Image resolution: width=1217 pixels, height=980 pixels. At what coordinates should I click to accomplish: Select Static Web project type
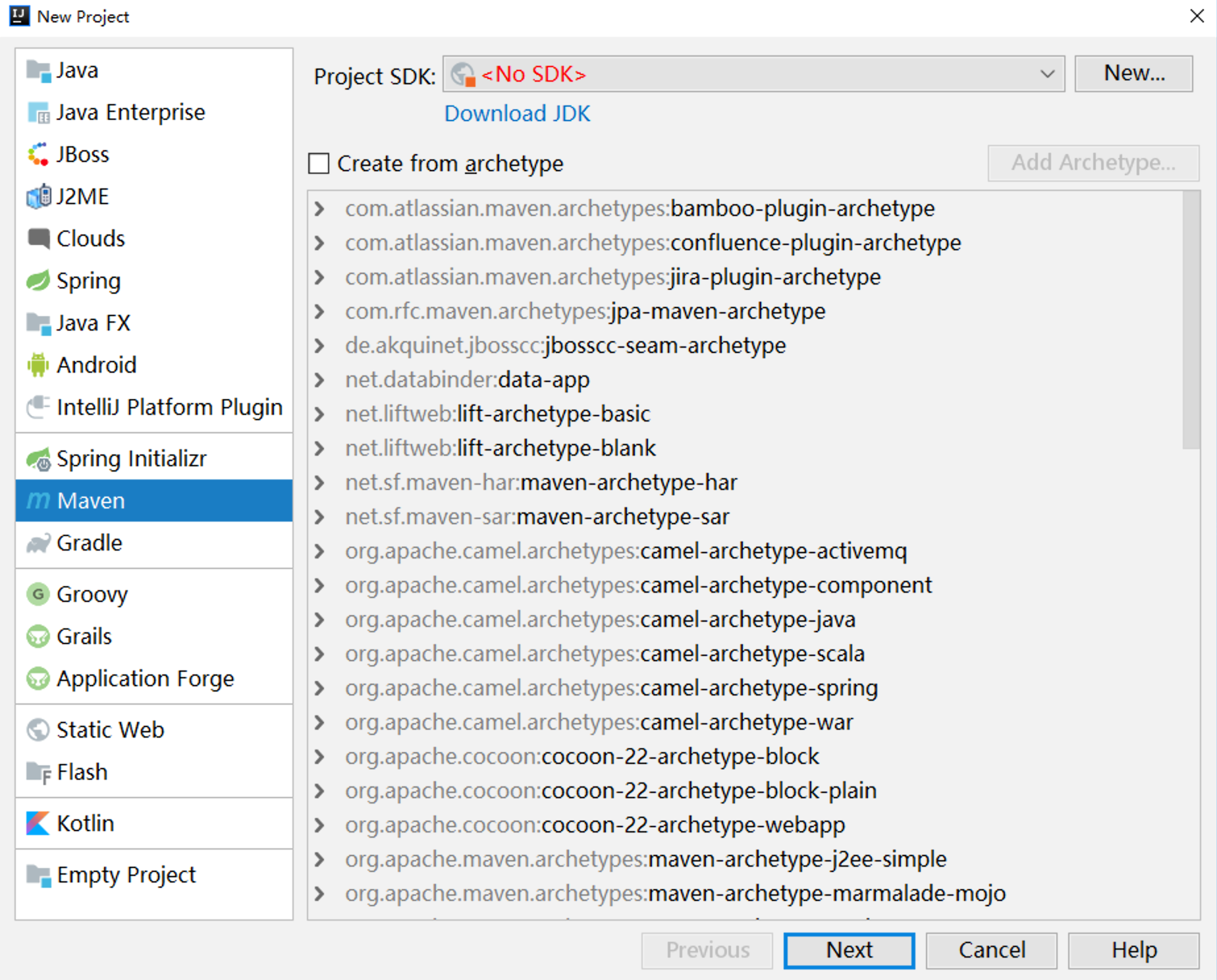154,730
